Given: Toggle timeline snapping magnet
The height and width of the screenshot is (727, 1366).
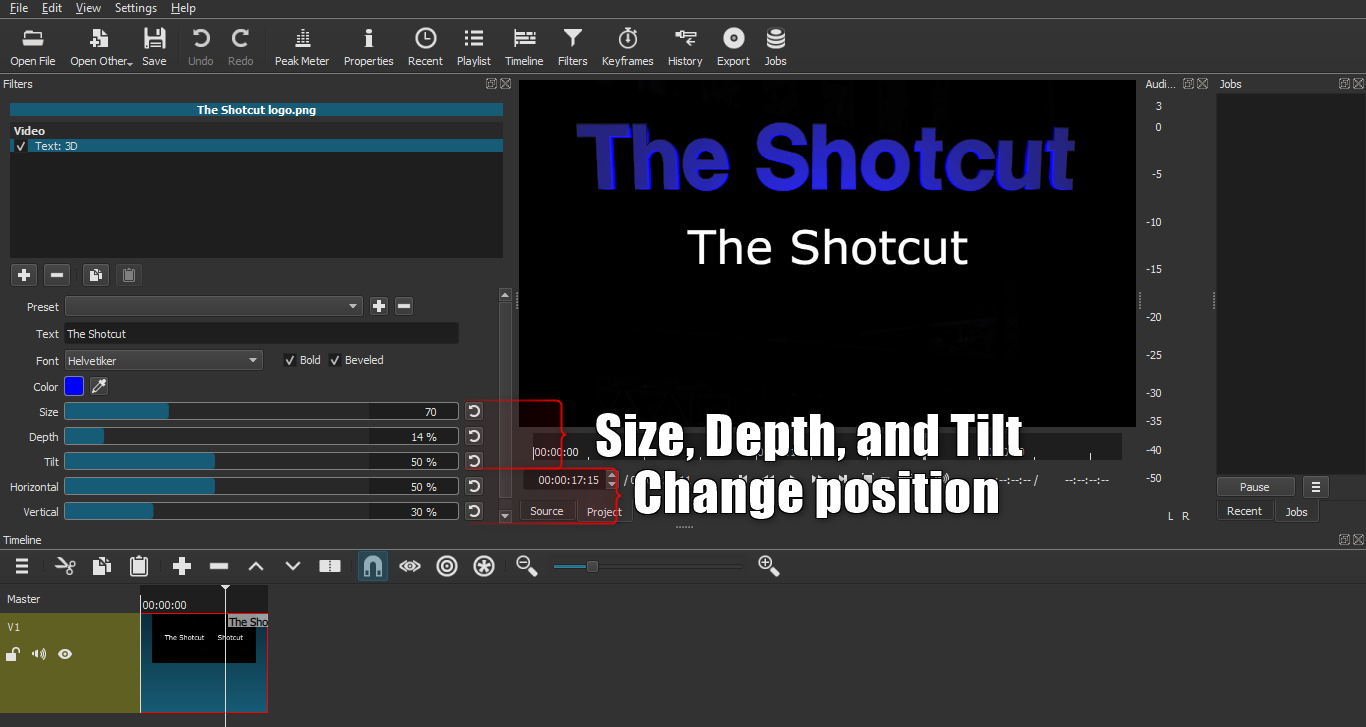Looking at the screenshot, I should (372, 566).
